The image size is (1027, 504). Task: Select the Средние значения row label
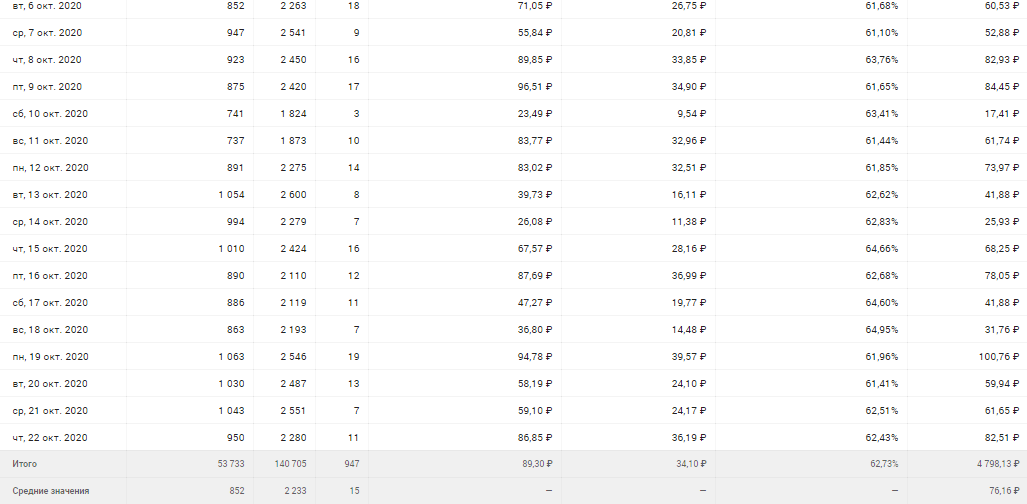click(x=50, y=491)
